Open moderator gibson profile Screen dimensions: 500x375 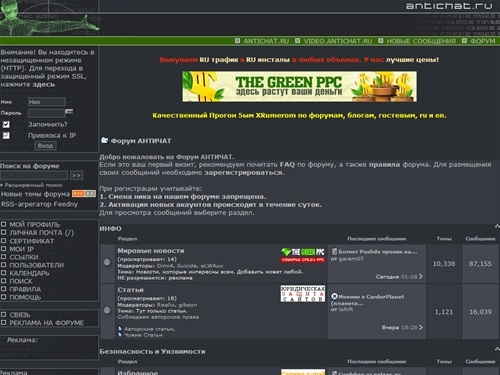[188, 305]
